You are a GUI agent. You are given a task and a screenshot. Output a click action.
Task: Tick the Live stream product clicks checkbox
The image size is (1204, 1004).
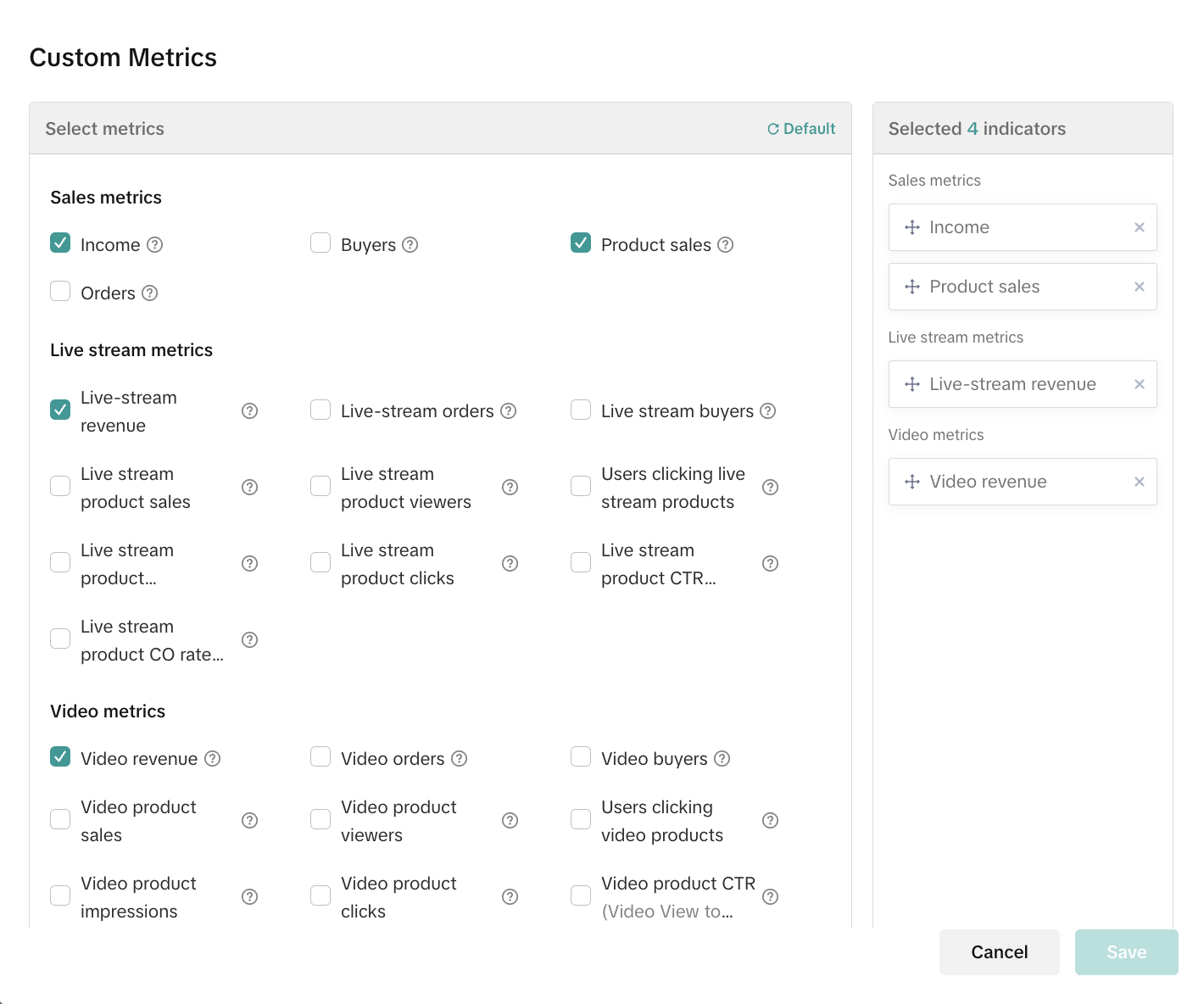(321, 563)
